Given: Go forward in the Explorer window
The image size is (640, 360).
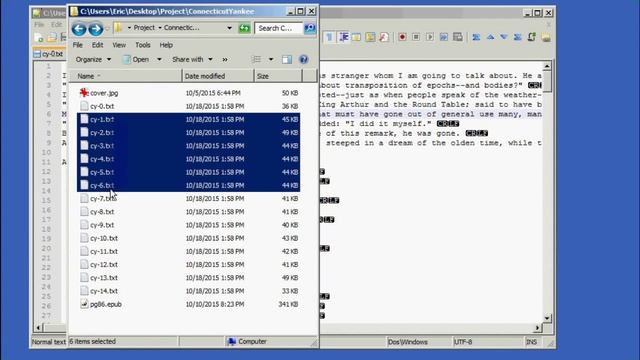Looking at the screenshot, I should point(96,29).
